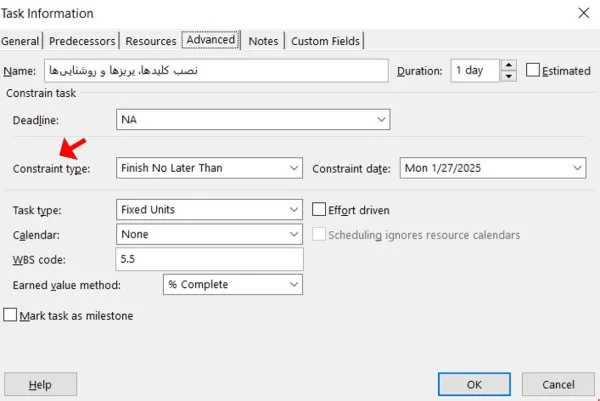Increase duration with the up arrow
Image resolution: width=600 pixels, height=401 pixels.
point(509,66)
